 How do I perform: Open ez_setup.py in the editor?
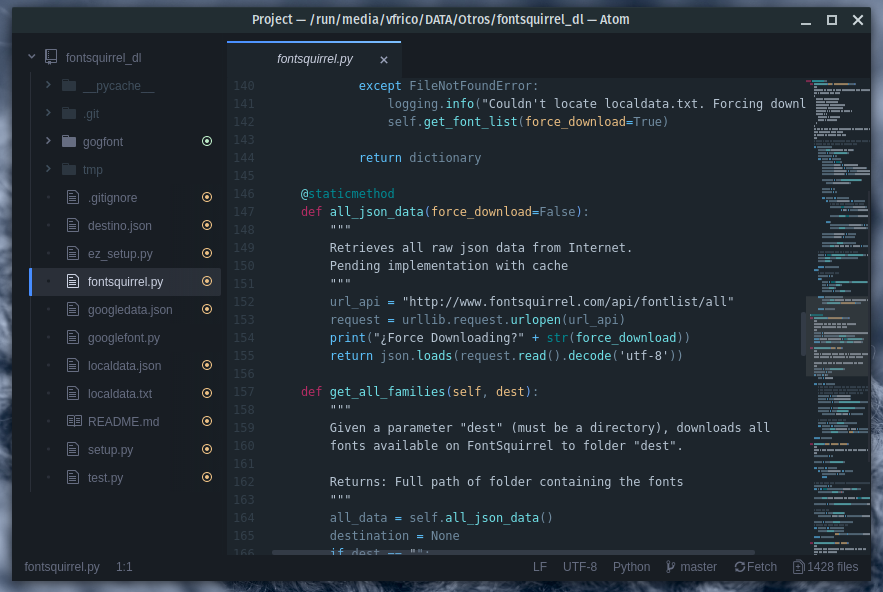(120, 254)
